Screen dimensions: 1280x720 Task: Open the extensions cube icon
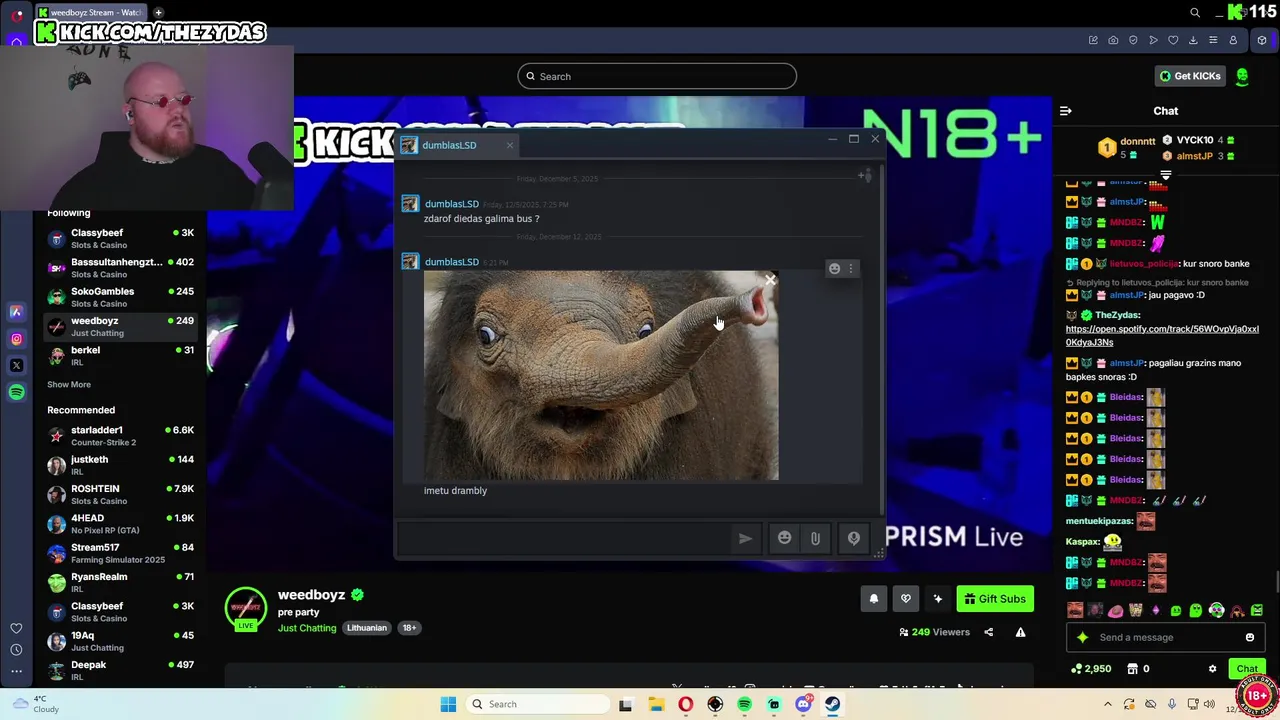point(1262,40)
